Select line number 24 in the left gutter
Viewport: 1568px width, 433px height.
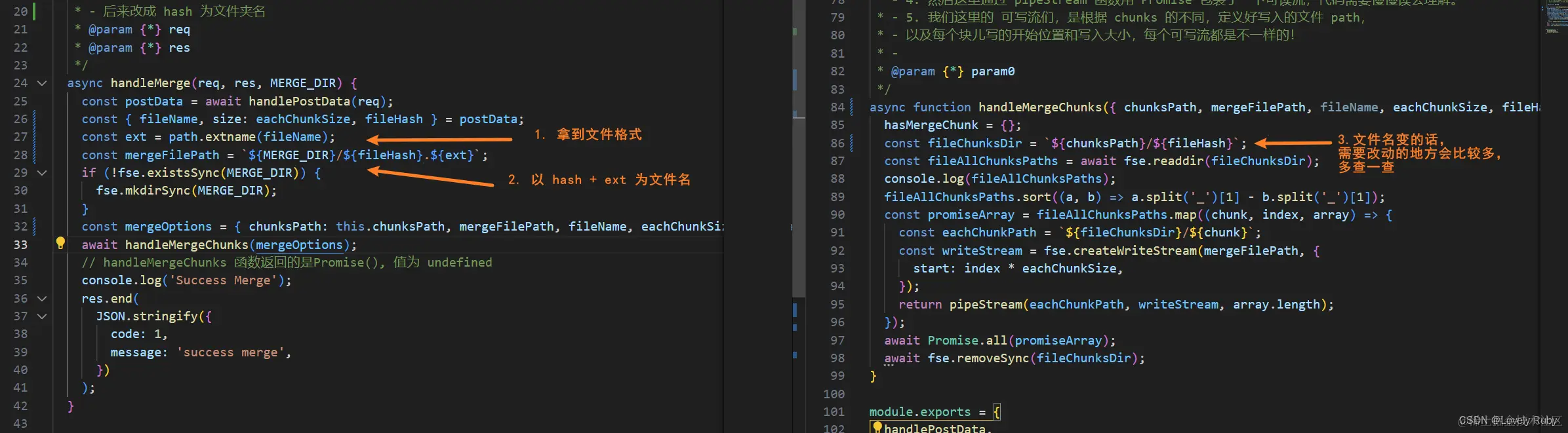[20, 83]
